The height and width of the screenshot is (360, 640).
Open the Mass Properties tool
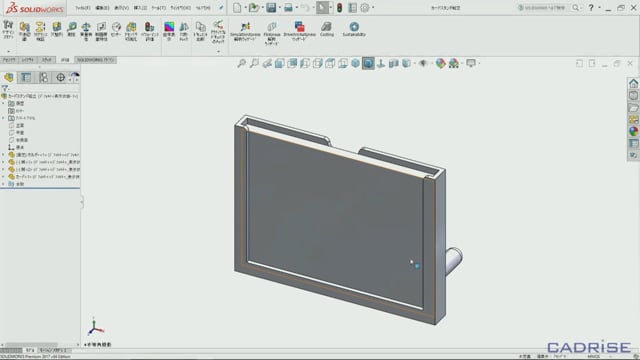pyautogui.click(x=86, y=31)
